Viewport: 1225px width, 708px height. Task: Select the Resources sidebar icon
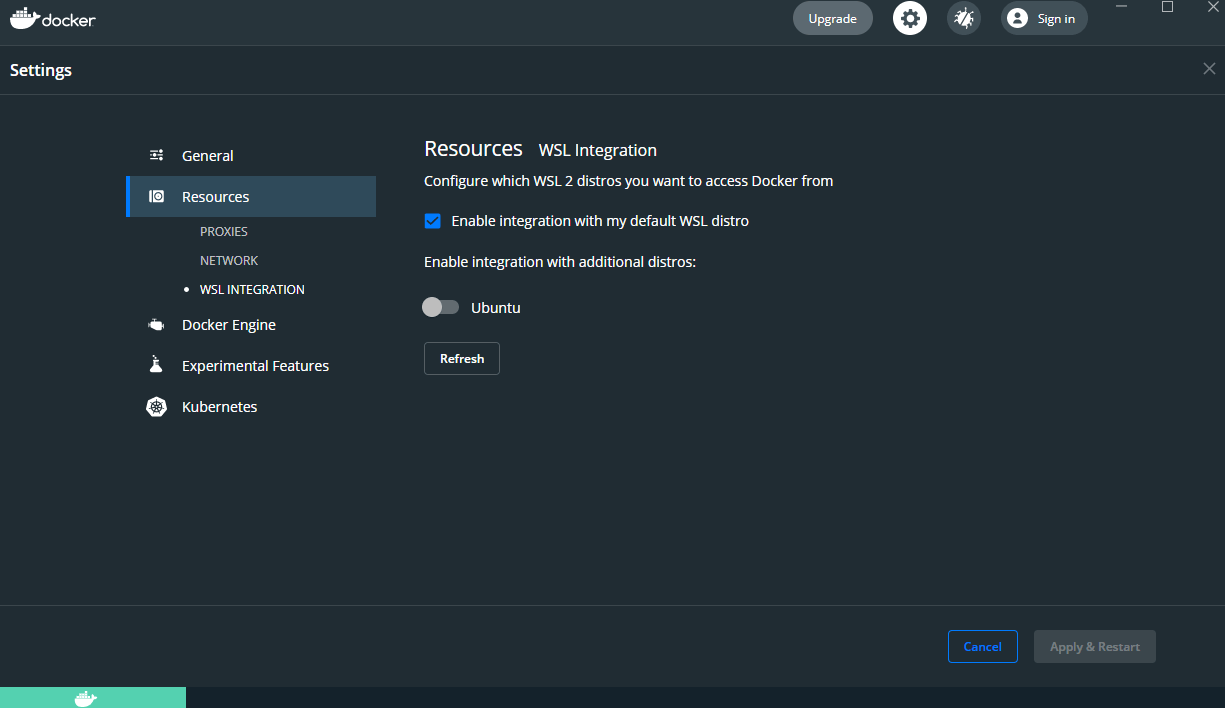click(156, 196)
